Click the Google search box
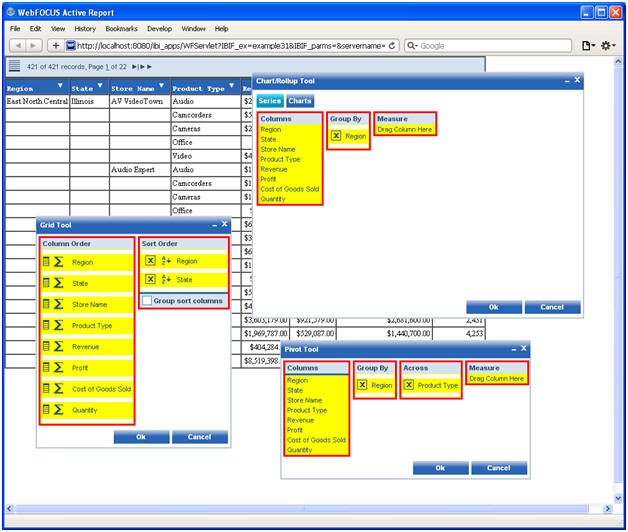 tap(488, 46)
